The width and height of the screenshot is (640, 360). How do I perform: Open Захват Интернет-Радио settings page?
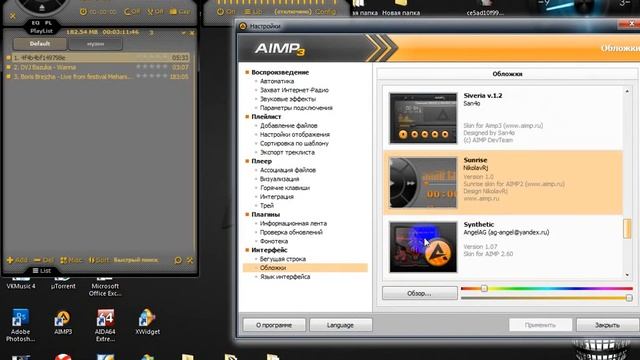click(x=294, y=90)
